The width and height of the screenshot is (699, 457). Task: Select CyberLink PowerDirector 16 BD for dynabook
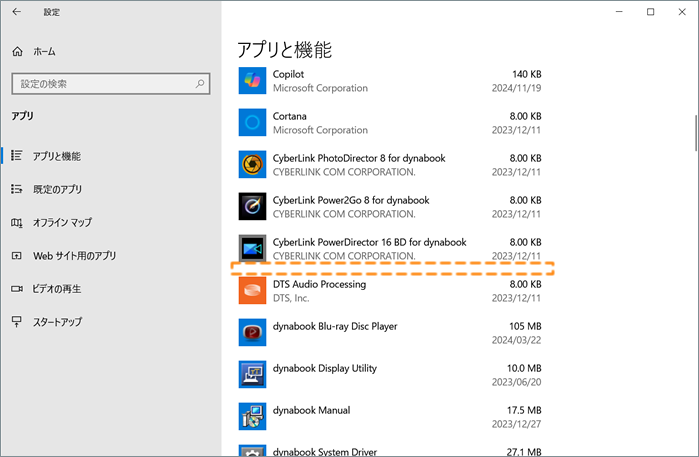[x=370, y=242]
